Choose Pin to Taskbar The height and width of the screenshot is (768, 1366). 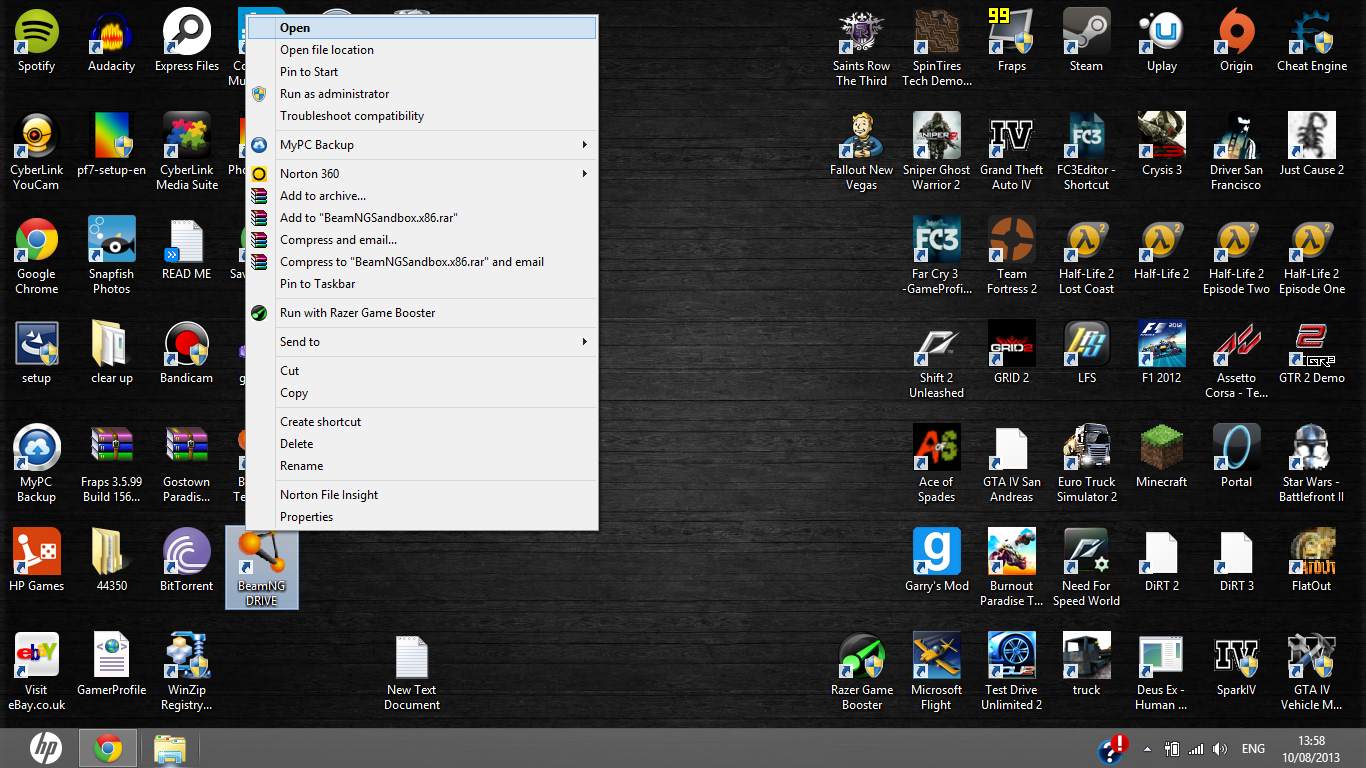coord(421,284)
